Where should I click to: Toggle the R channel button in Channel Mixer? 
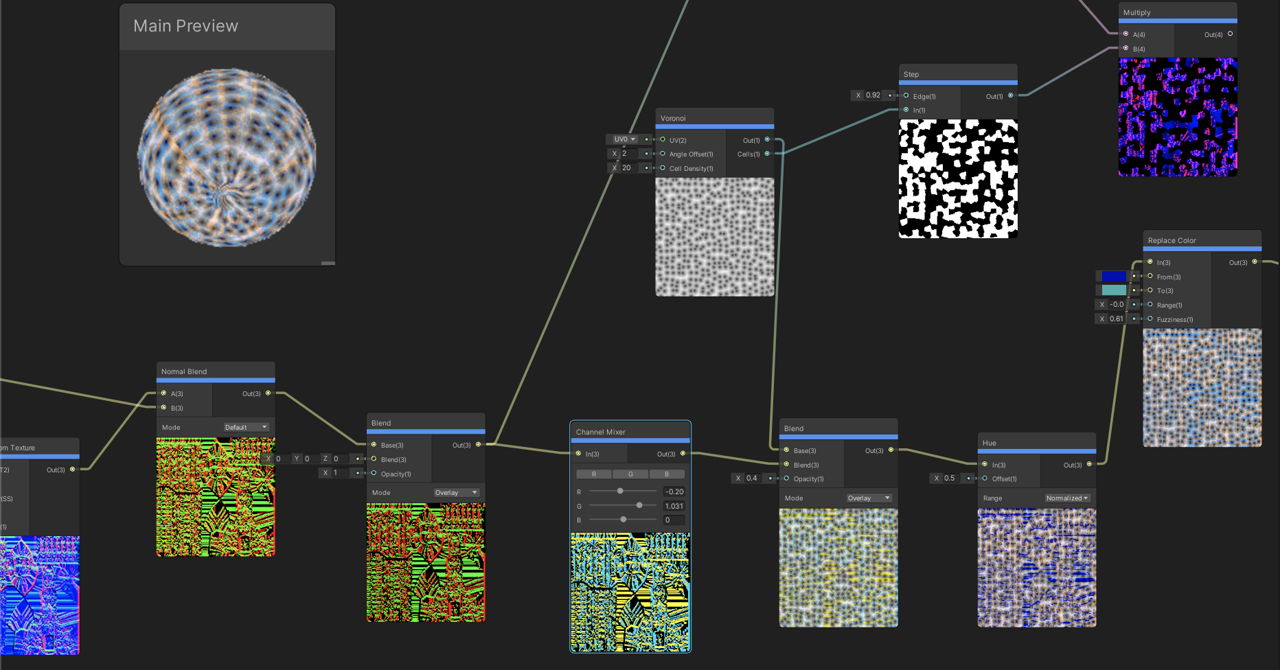pos(594,474)
